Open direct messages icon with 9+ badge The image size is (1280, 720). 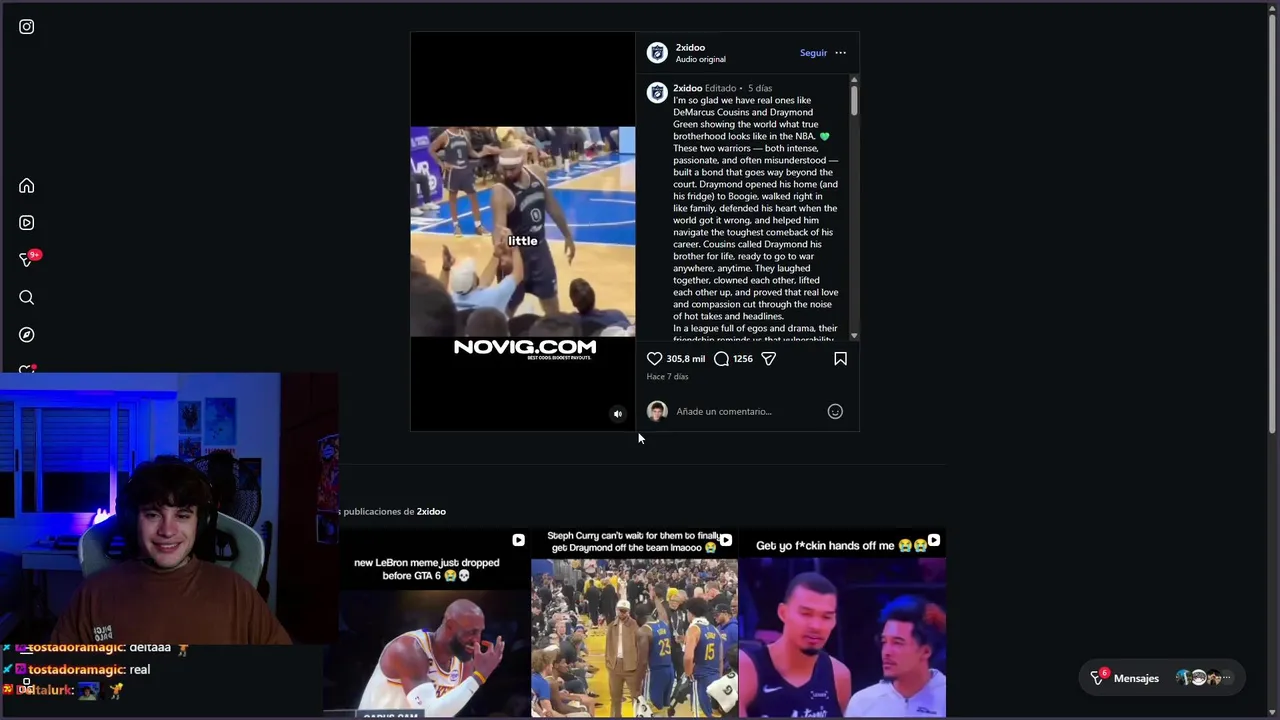click(x=28, y=259)
